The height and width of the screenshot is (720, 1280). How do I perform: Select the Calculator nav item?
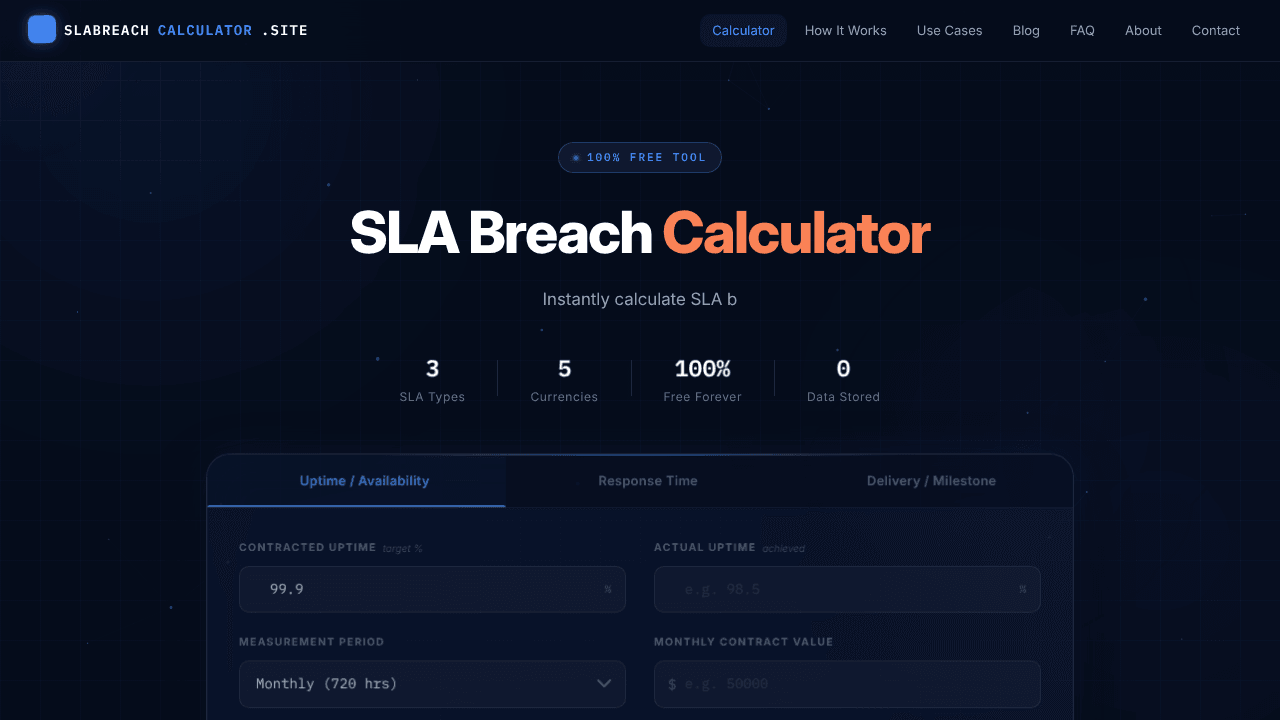coord(743,30)
